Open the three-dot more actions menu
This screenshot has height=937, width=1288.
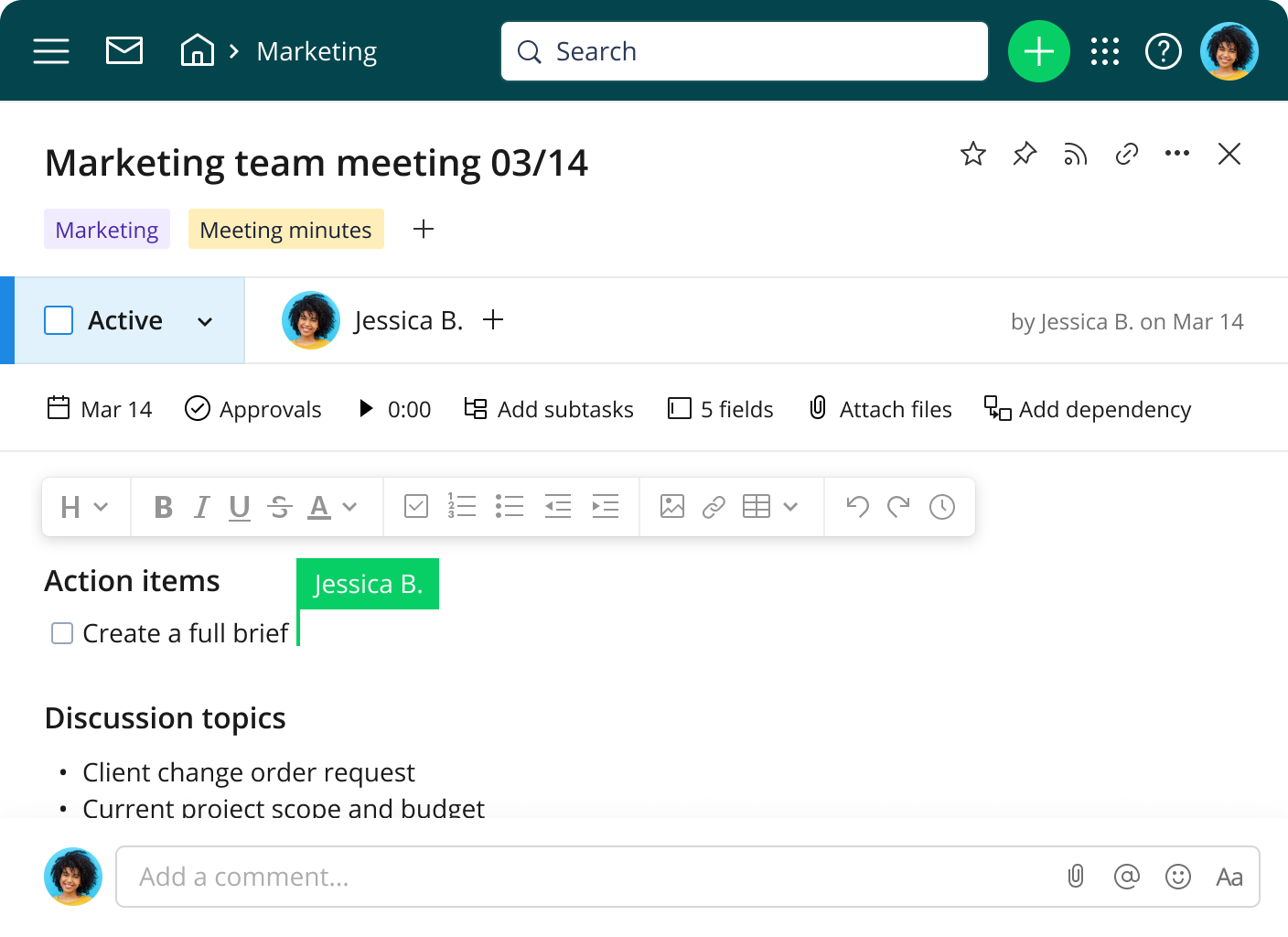coord(1176,154)
